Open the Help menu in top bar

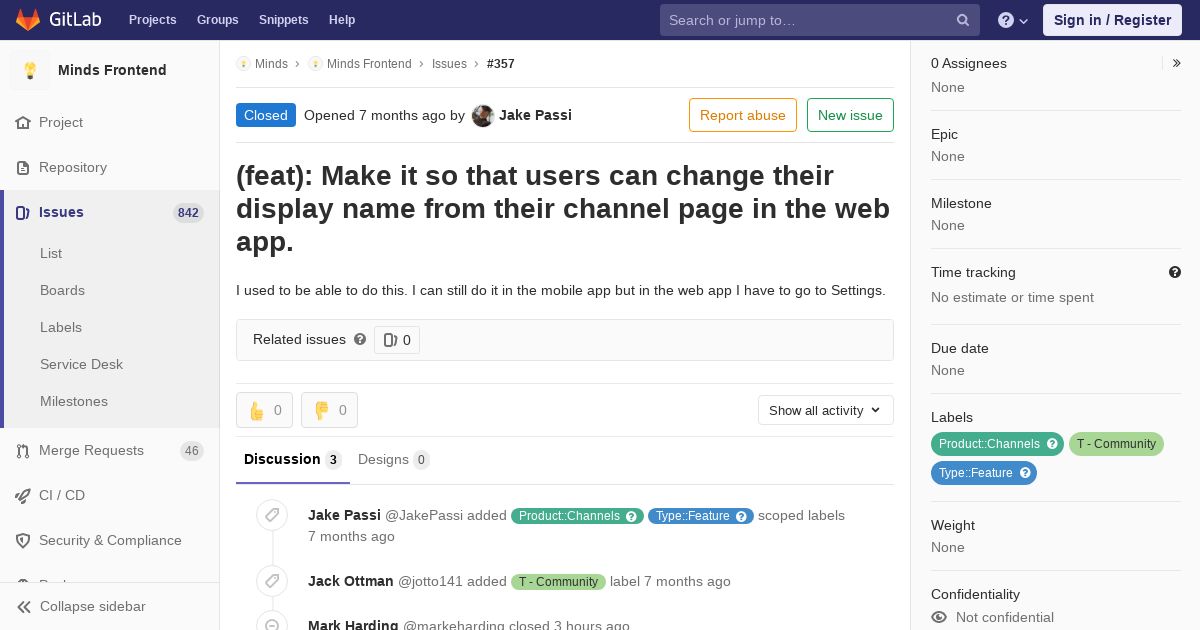coord(342,20)
